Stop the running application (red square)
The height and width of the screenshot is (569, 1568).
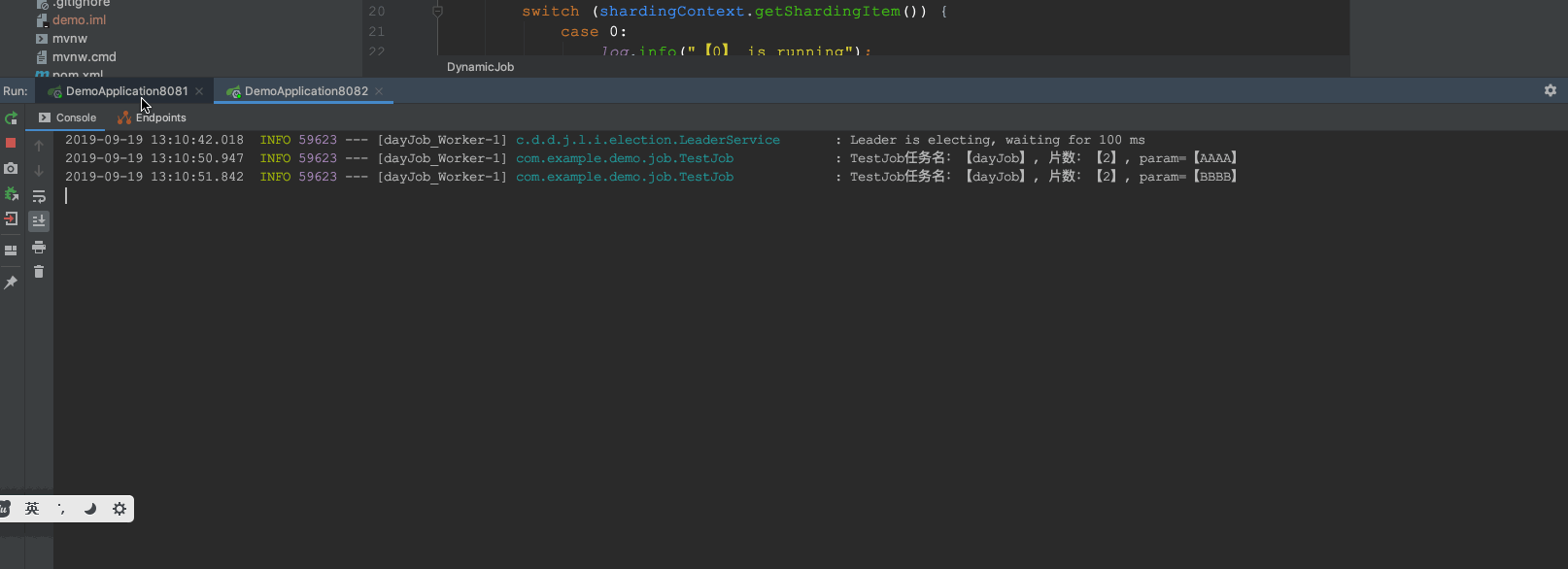11,143
